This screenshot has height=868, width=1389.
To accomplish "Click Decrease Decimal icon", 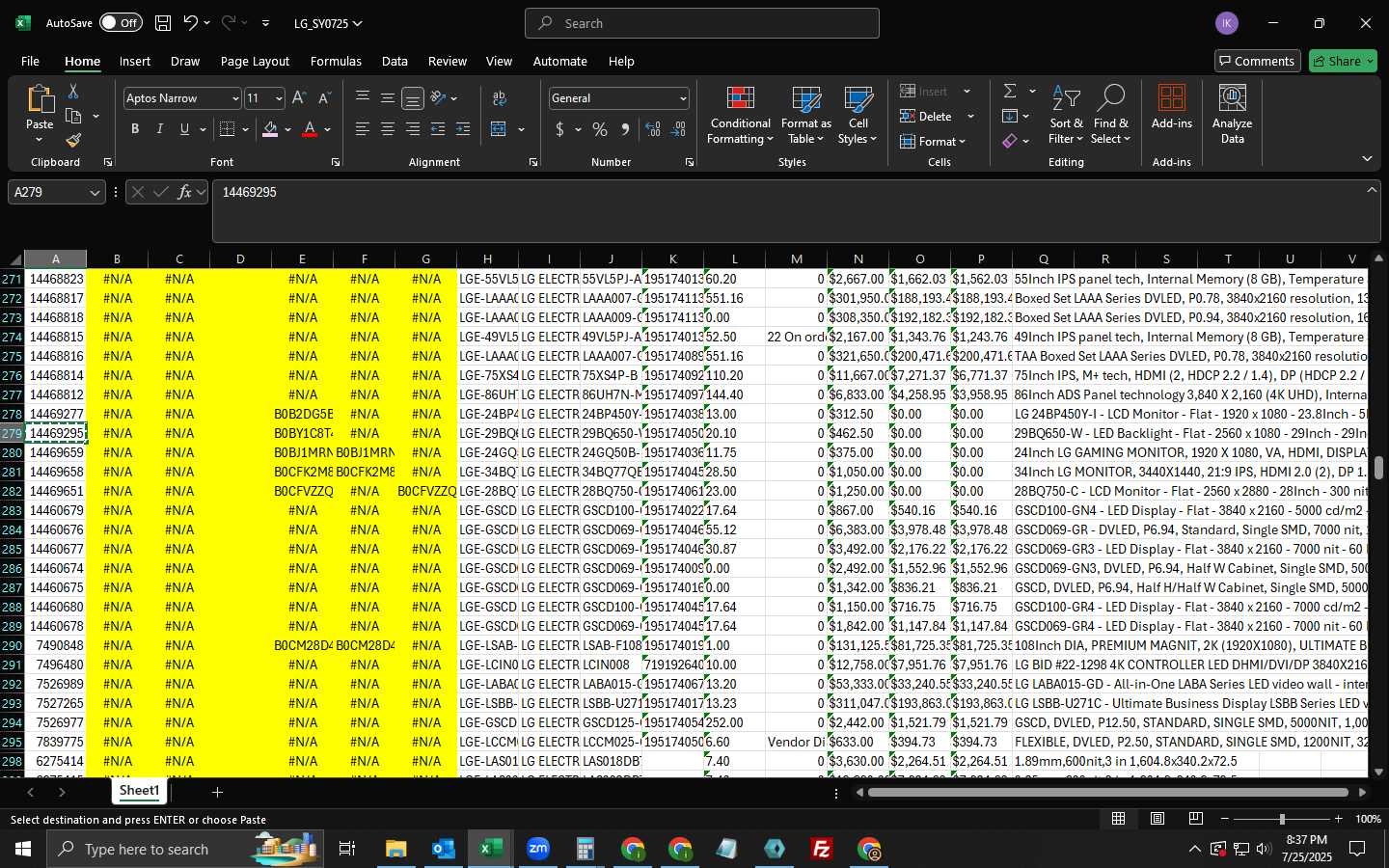I will pyautogui.click(x=678, y=129).
